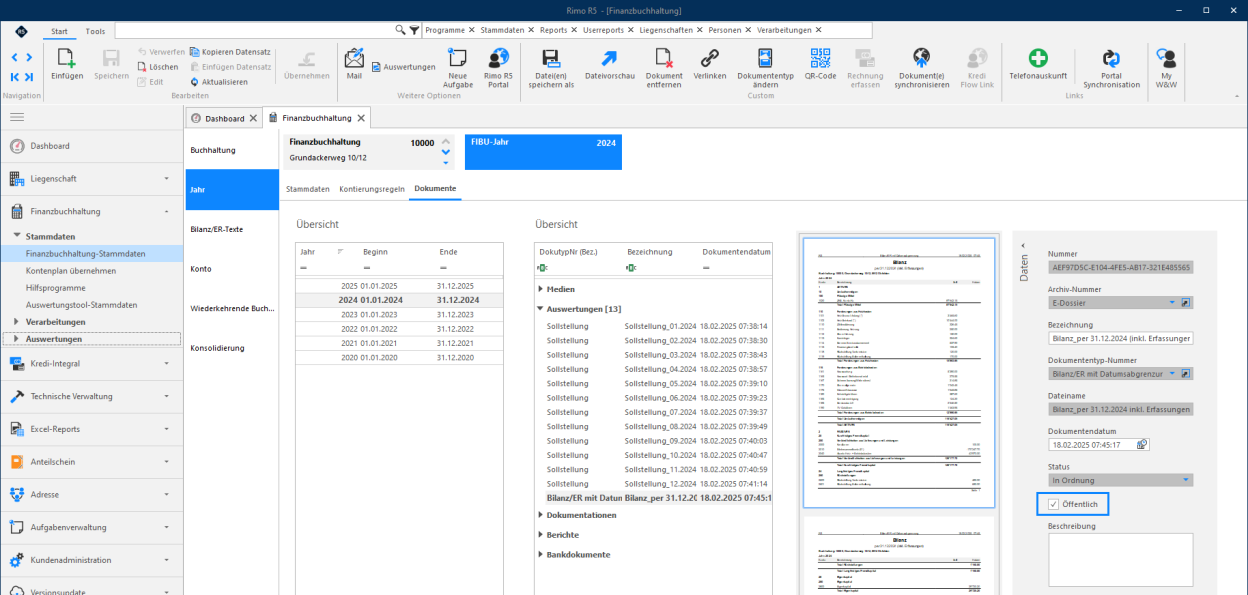Jump to first record navigation icon
1248x595 pixels.
click(x=15, y=77)
